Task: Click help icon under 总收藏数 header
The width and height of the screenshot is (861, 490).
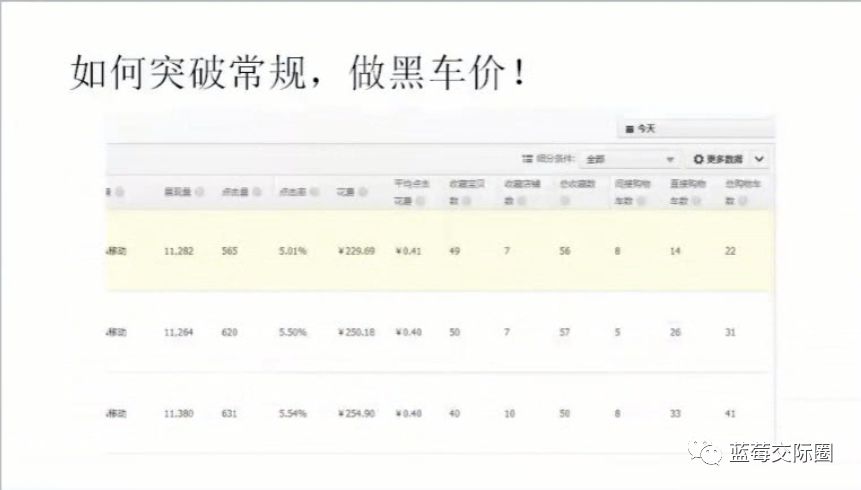Action: tap(566, 201)
